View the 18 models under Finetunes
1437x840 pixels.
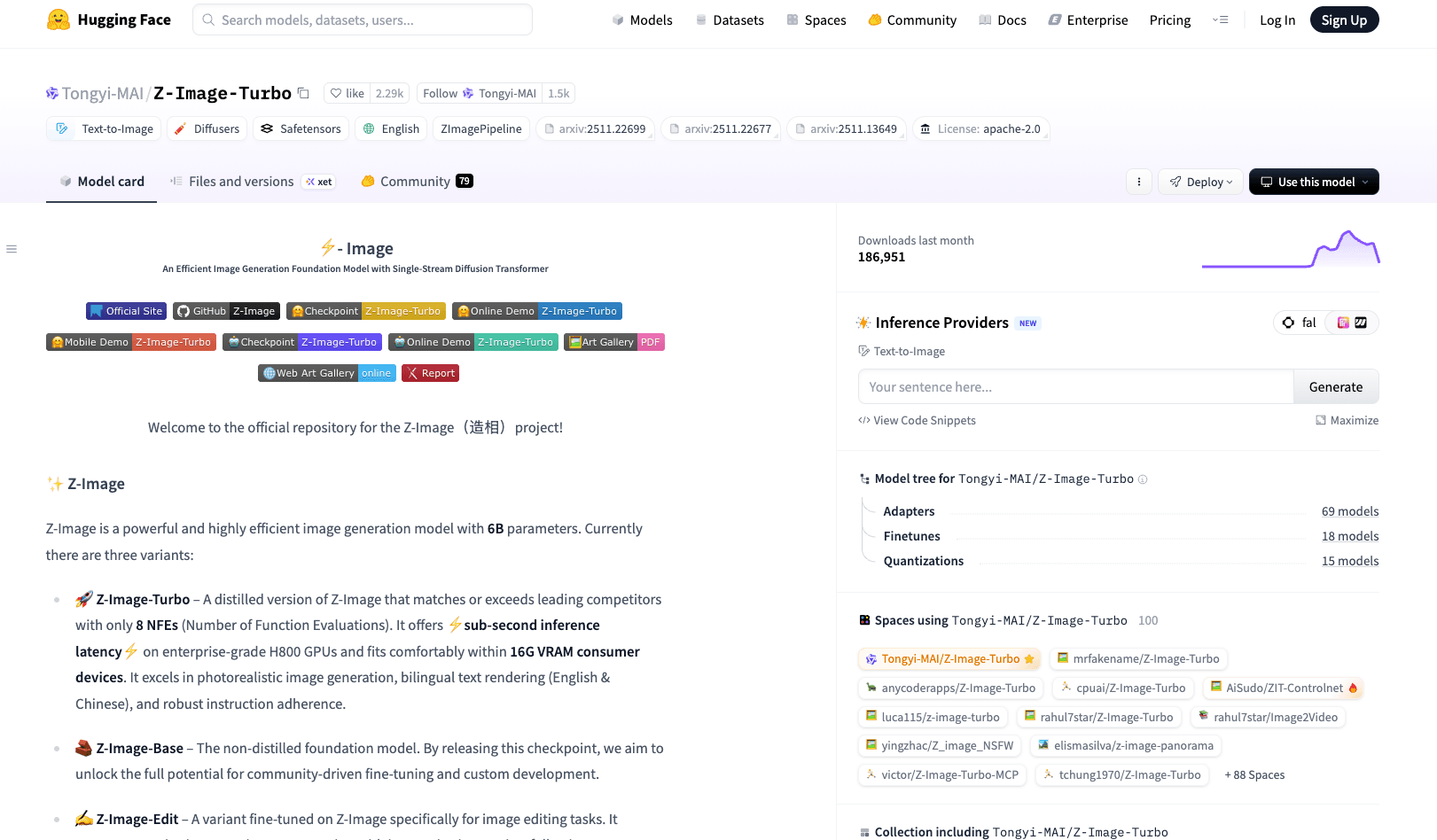point(1349,536)
